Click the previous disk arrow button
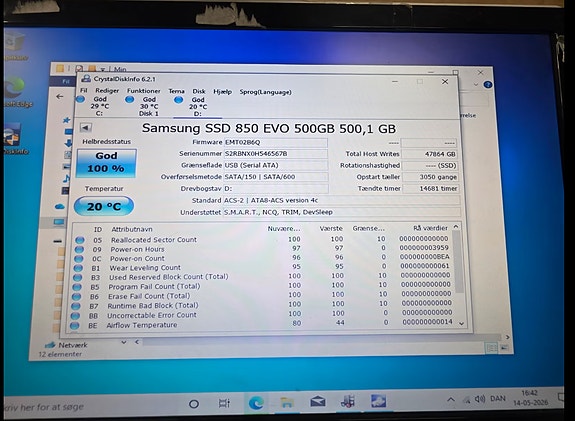575x421 pixels. pyautogui.click(x=85, y=128)
